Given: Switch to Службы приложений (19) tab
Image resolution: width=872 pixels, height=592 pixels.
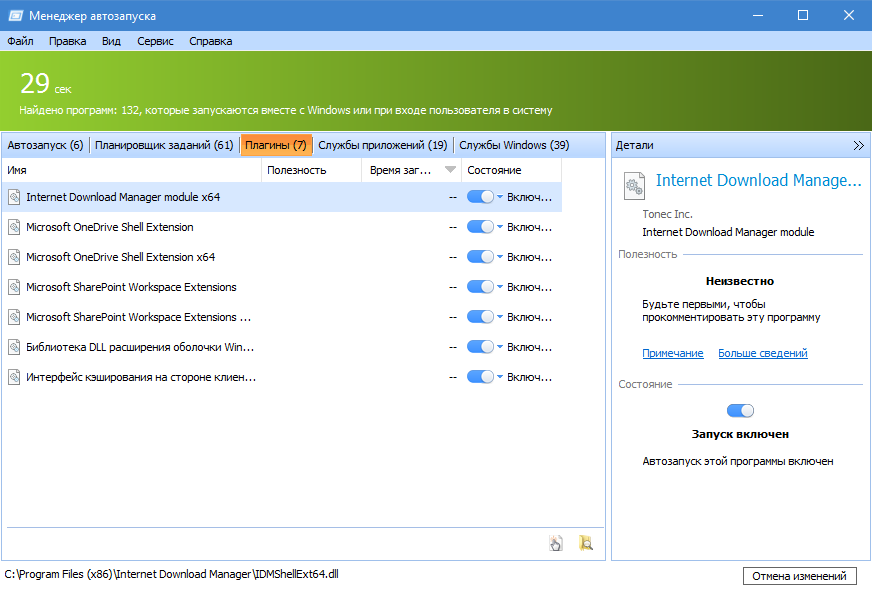Looking at the screenshot, I should click(383, 145).
